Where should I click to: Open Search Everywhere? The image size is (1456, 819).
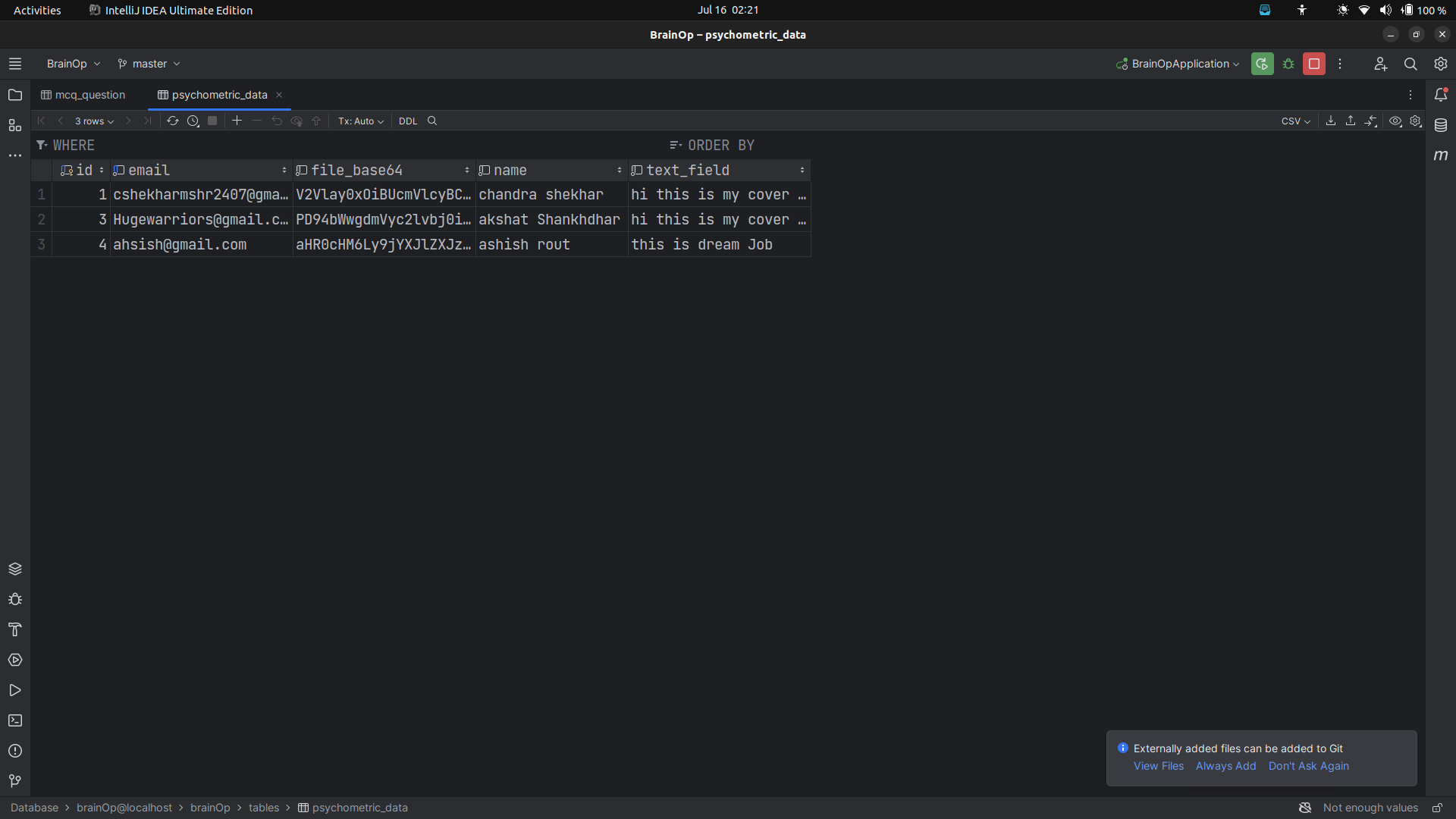1411,64
